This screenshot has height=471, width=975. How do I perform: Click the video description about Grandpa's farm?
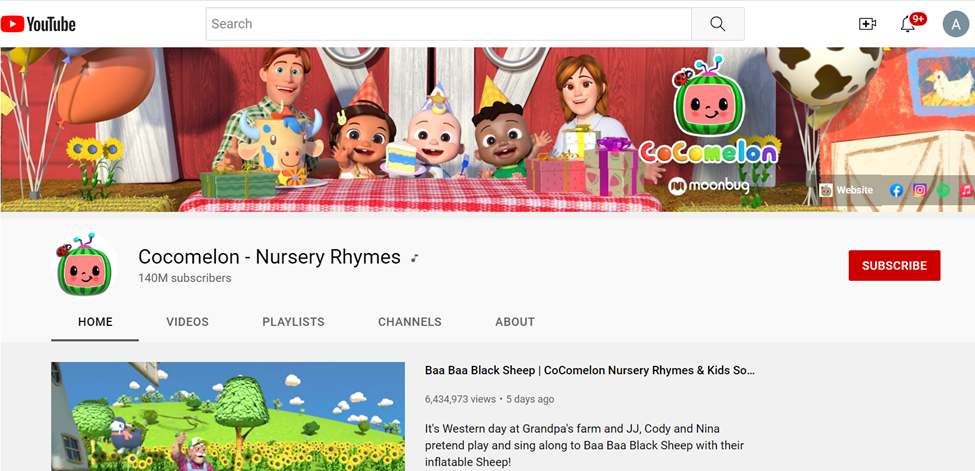[585, 445]
